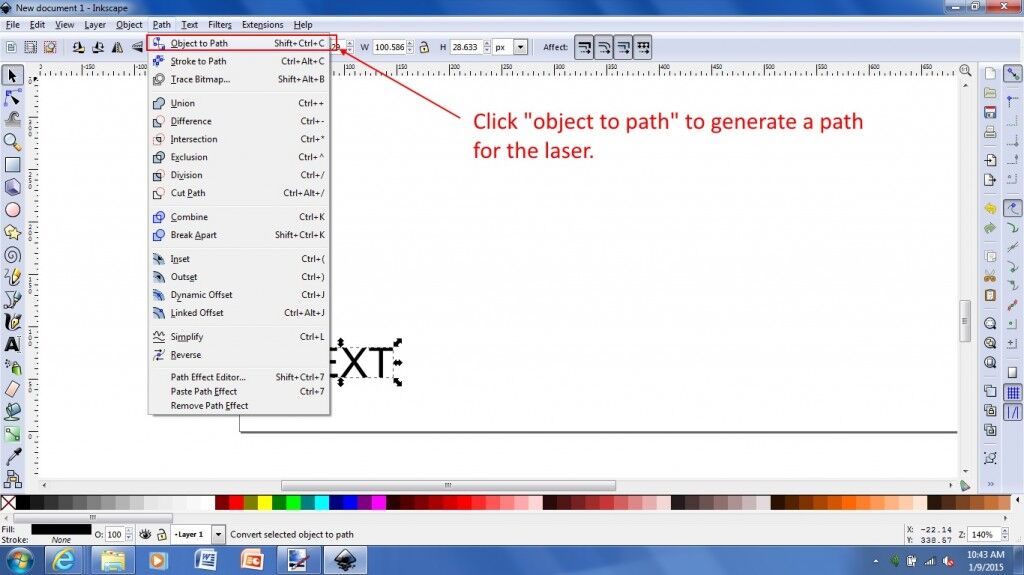Pick the Star and polygon tool
1024x575 pixels.
coord(13,232)
